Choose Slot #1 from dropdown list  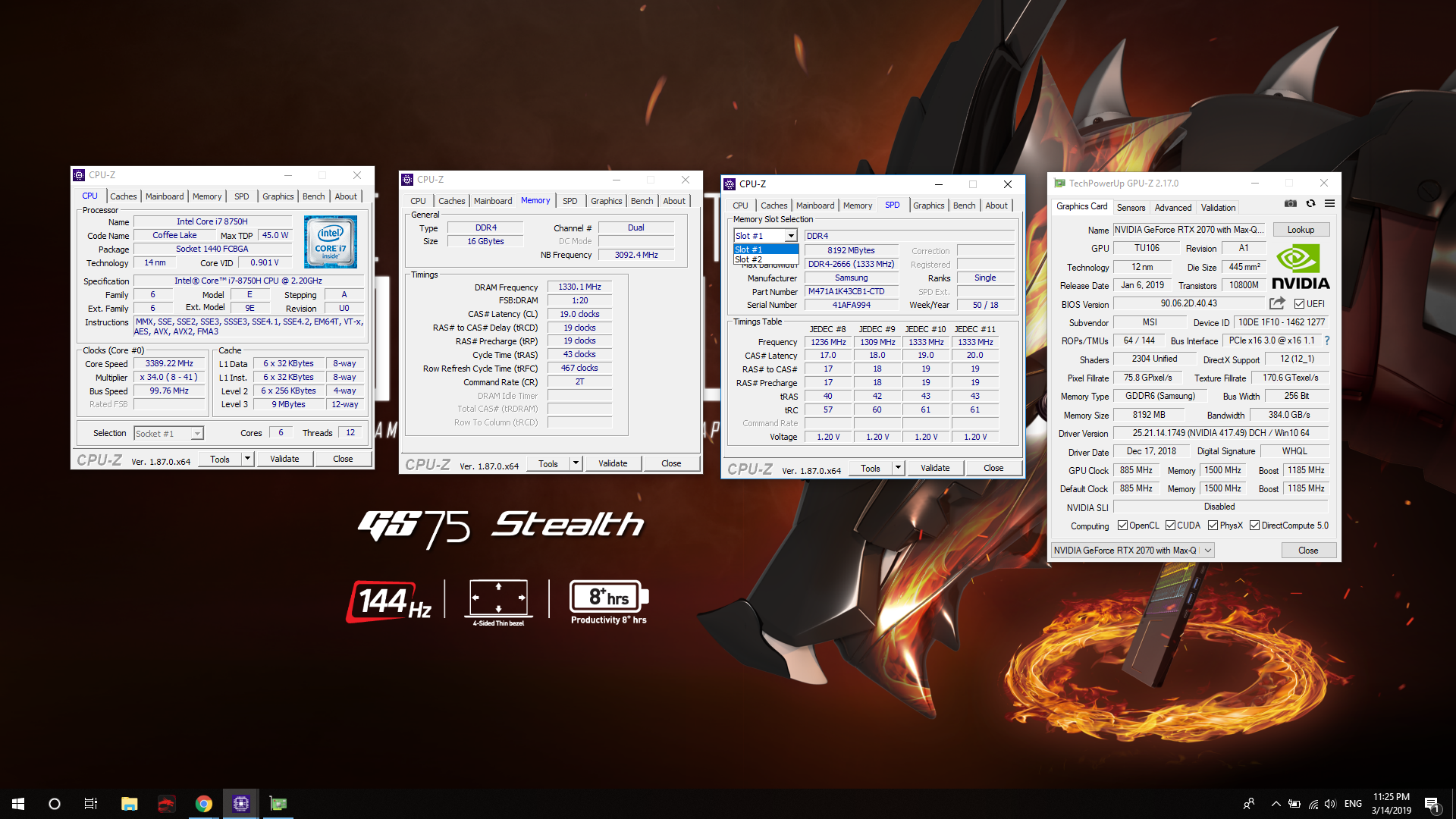coord(766,249)
